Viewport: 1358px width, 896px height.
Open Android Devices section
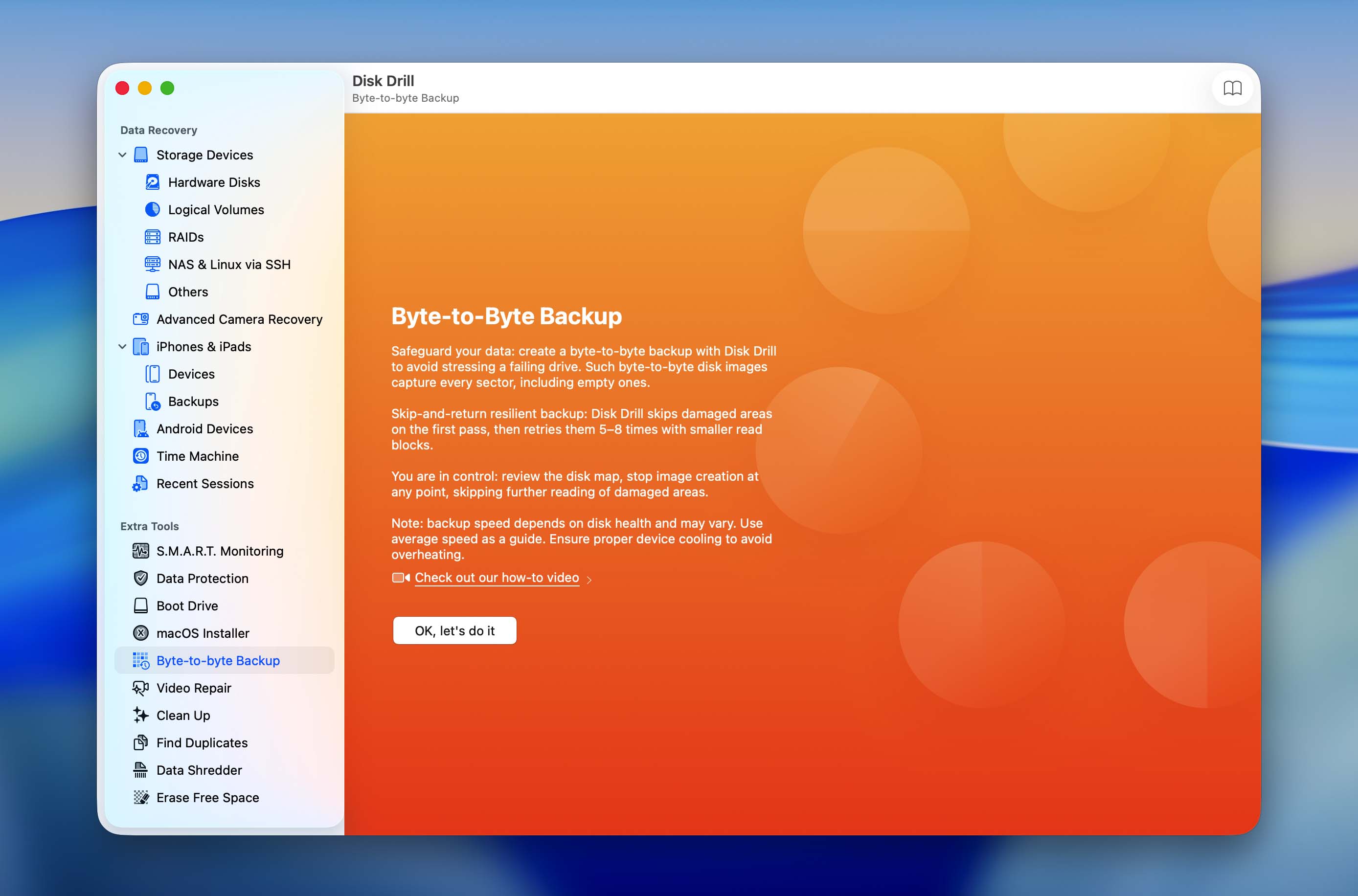[225, 429]
